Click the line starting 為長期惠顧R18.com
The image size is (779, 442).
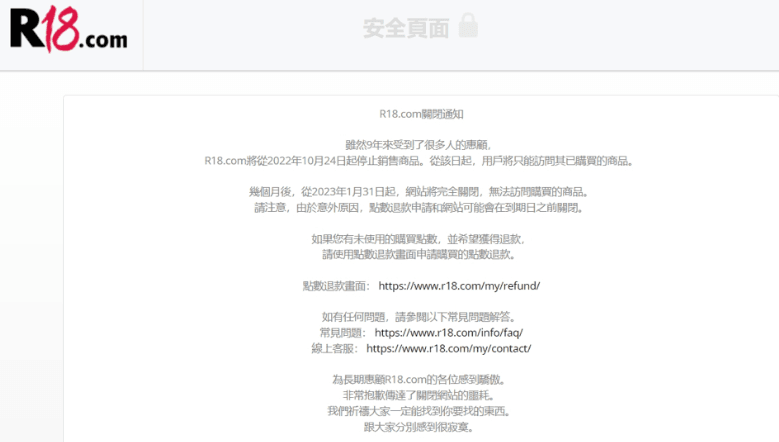419,379
